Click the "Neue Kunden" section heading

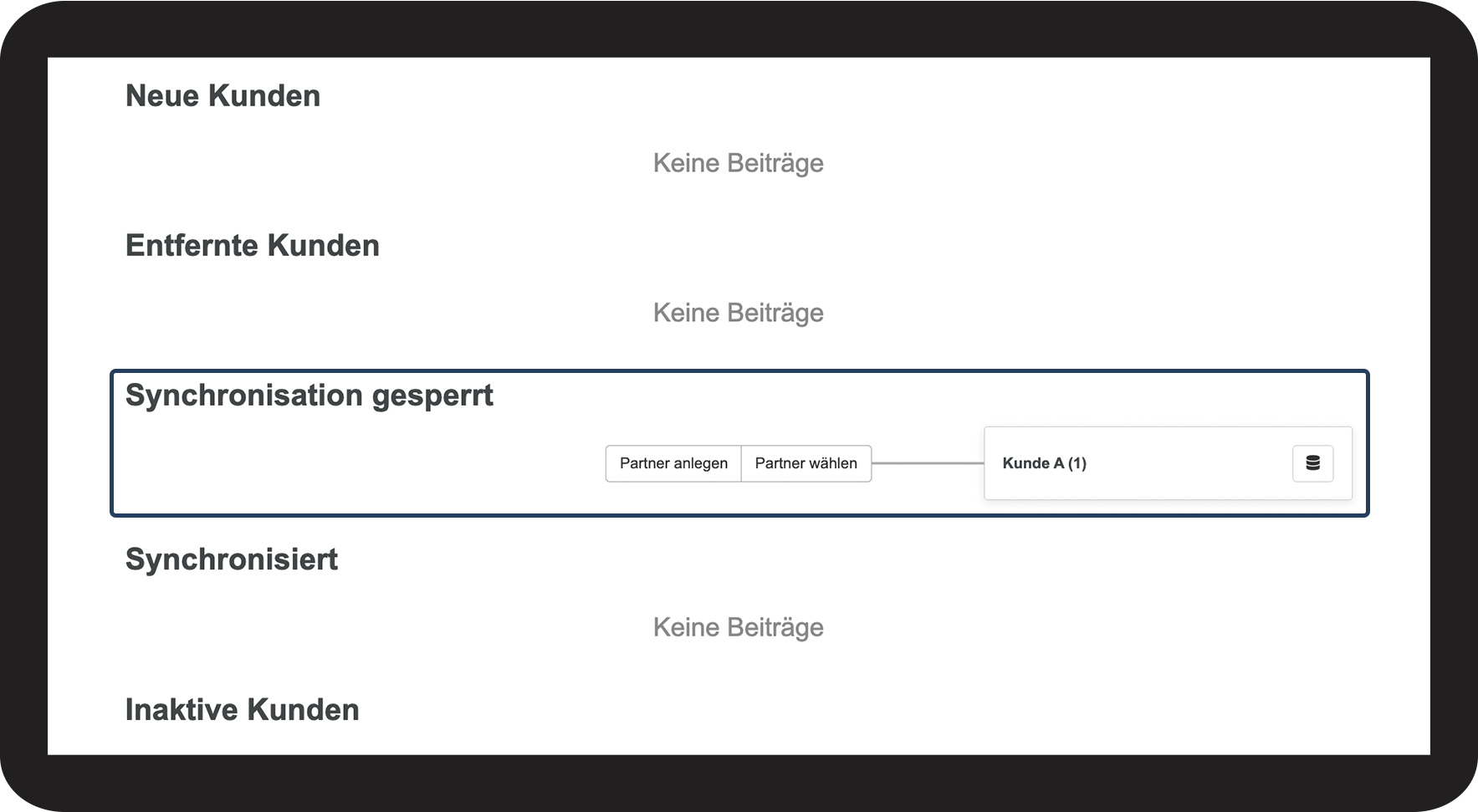coord(222,96)
